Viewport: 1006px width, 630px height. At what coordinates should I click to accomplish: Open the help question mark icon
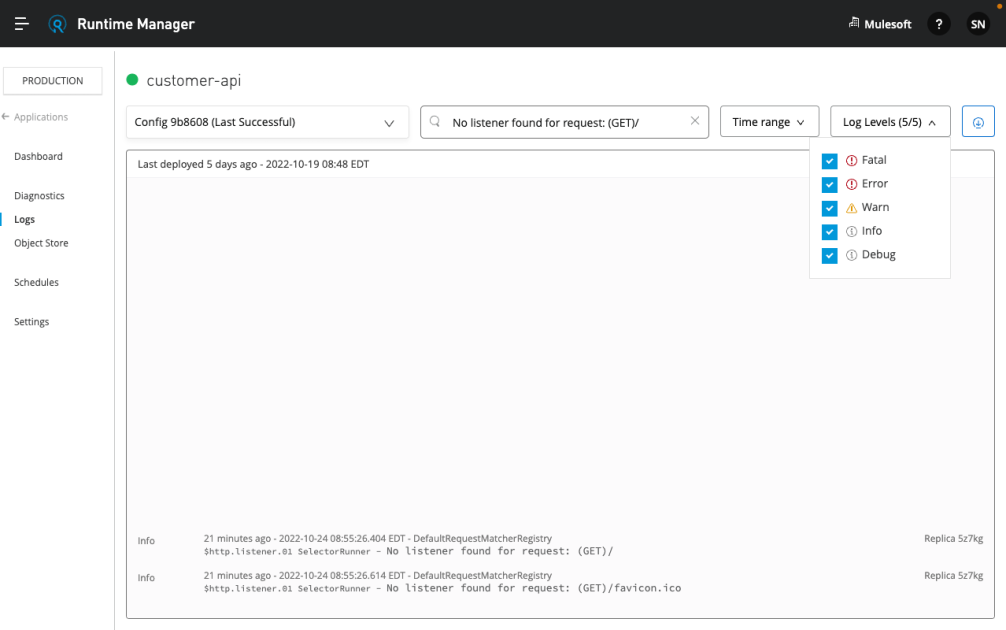[x=938, y=23]
